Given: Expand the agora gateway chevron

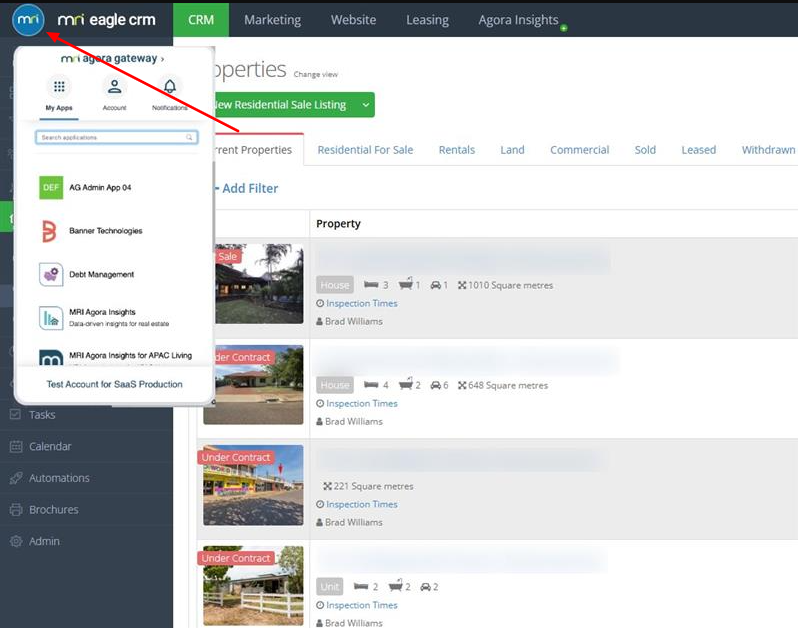Looking at the screenshot, I should pos(162,59).
